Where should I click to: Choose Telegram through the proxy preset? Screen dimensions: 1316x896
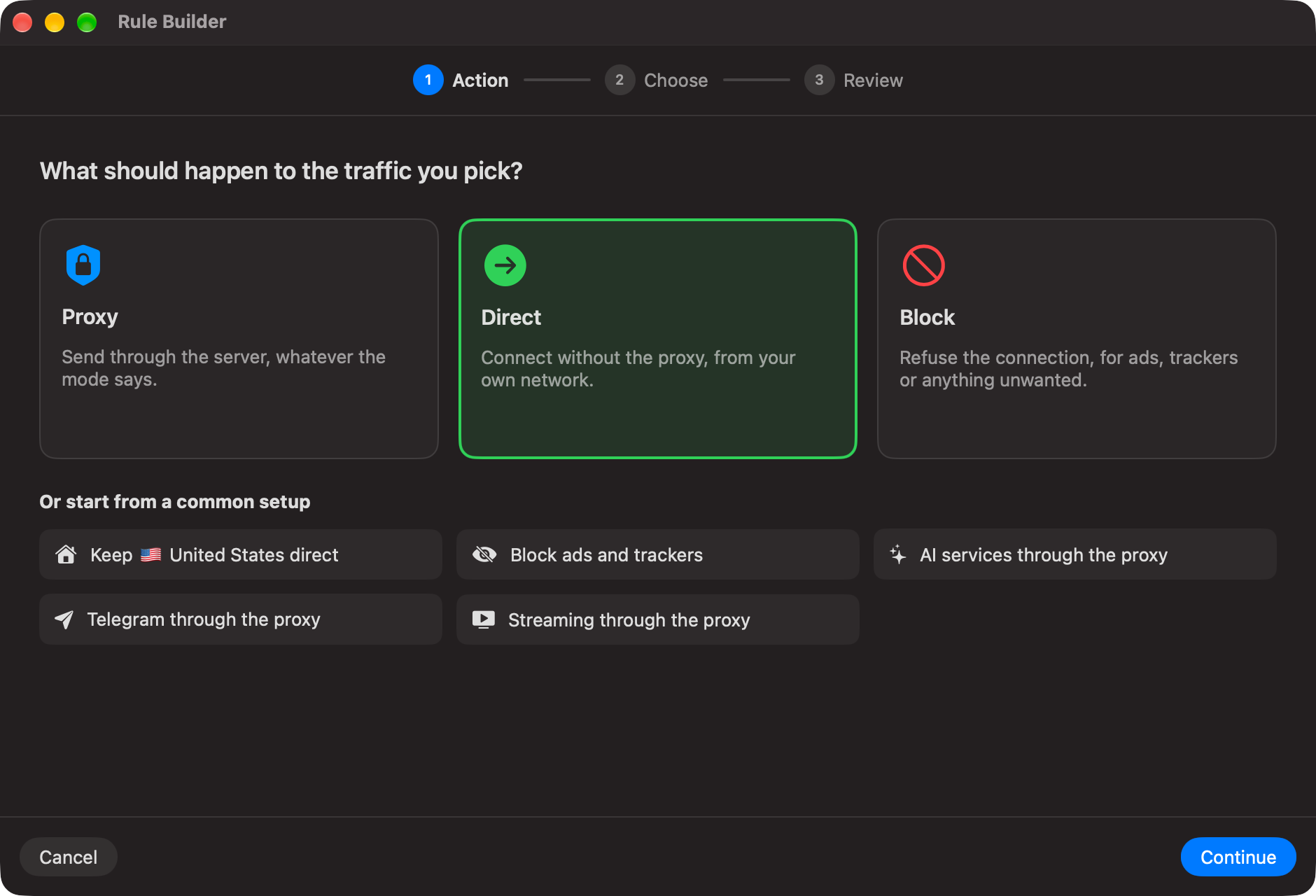[x=241, y=619]
